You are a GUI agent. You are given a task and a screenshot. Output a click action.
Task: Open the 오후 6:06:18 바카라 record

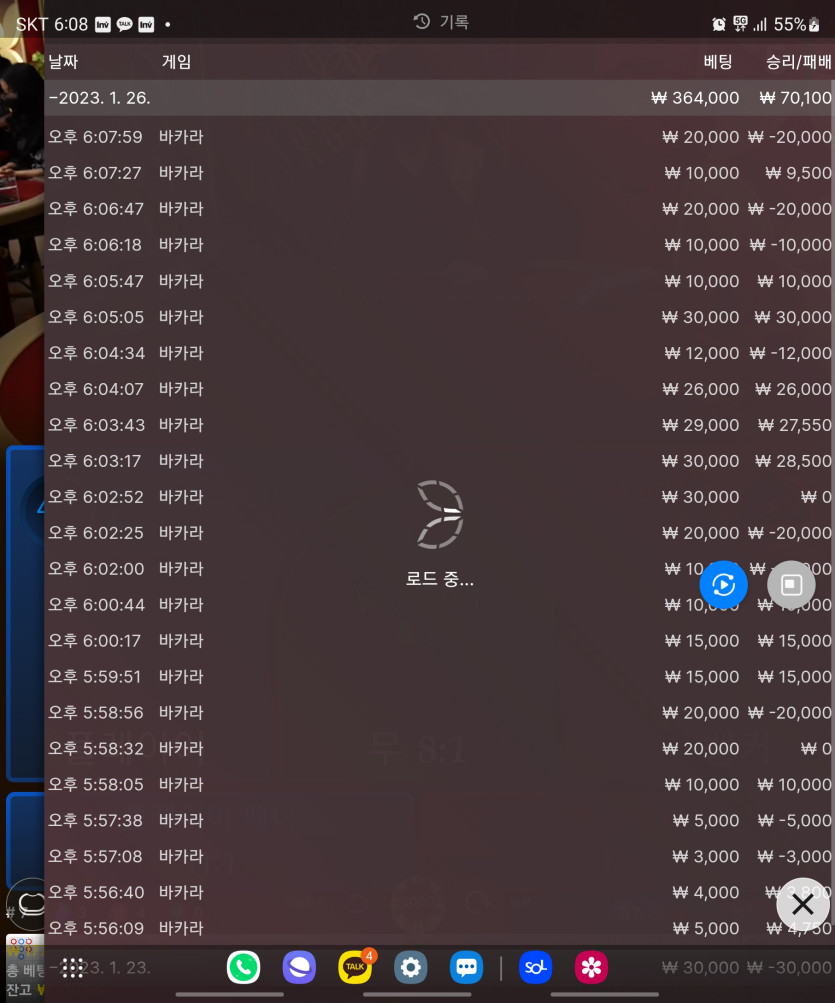pyautogui.click(x=439, y=244)
